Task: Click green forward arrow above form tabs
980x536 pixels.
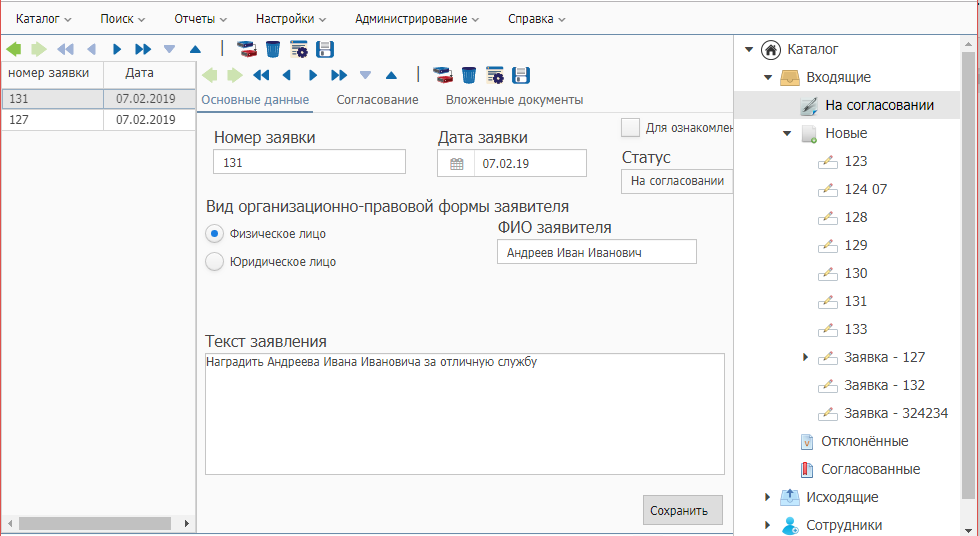Action: [x=234, y=76]
